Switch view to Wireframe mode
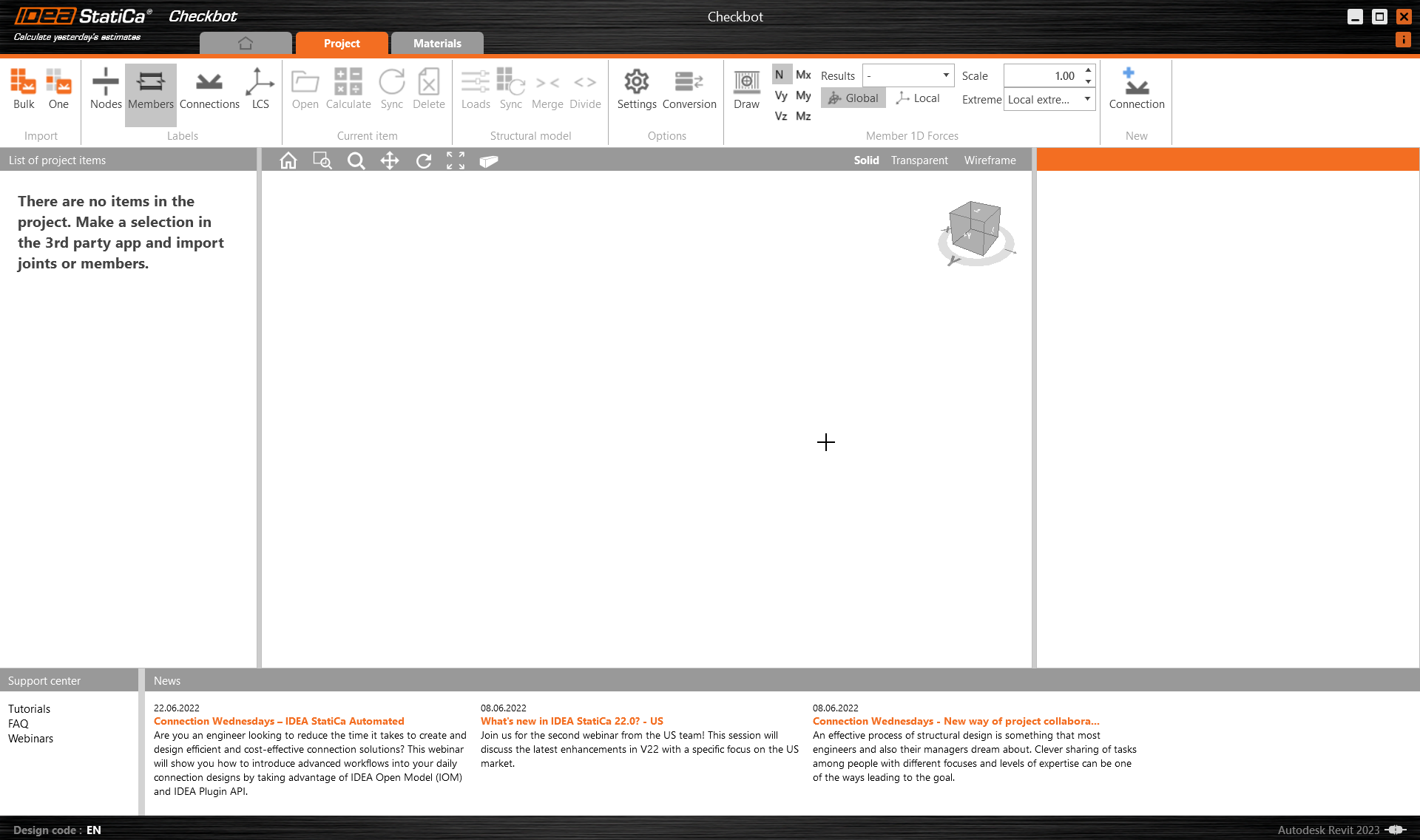The height and width of the screenshot is (840, 1420). pyautogui.click(x=990, y=160)
